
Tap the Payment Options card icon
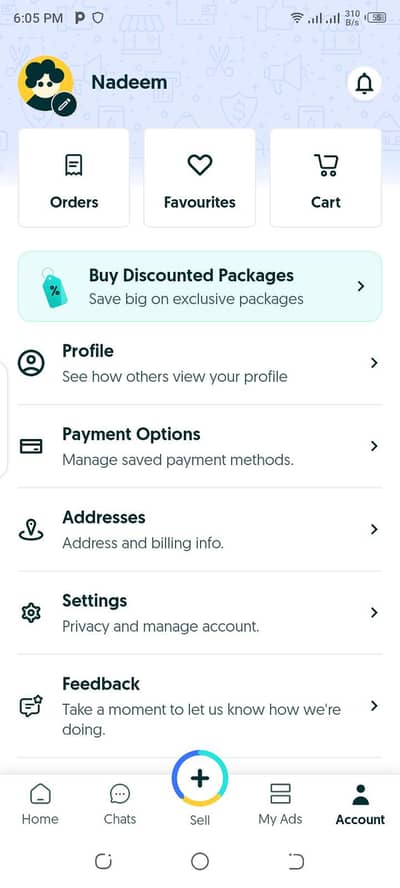(x=31, y=446)
